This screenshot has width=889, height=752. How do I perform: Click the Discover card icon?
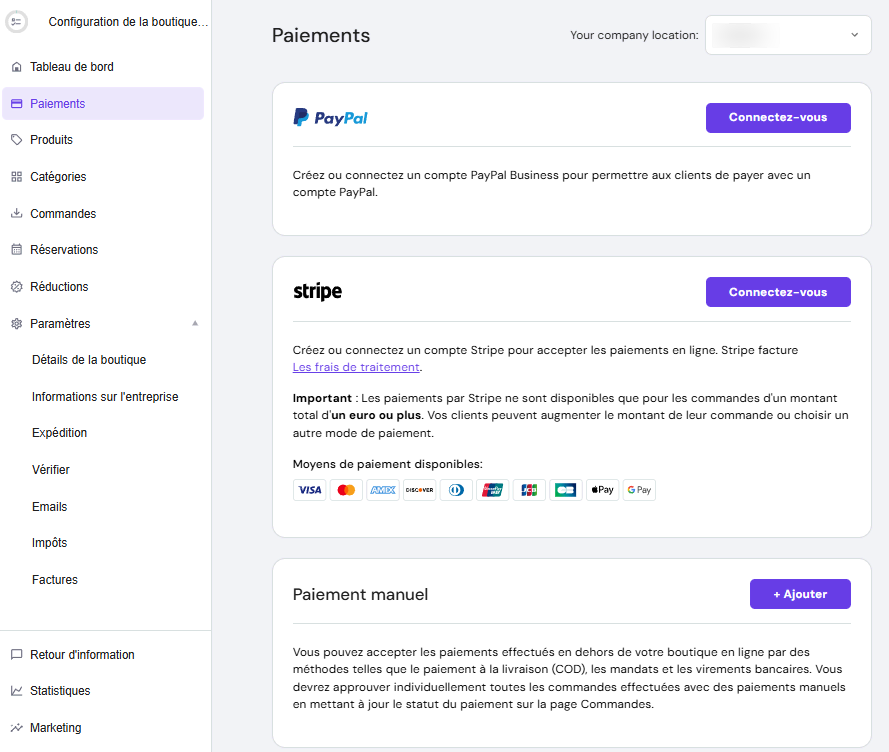coord(419,490)
